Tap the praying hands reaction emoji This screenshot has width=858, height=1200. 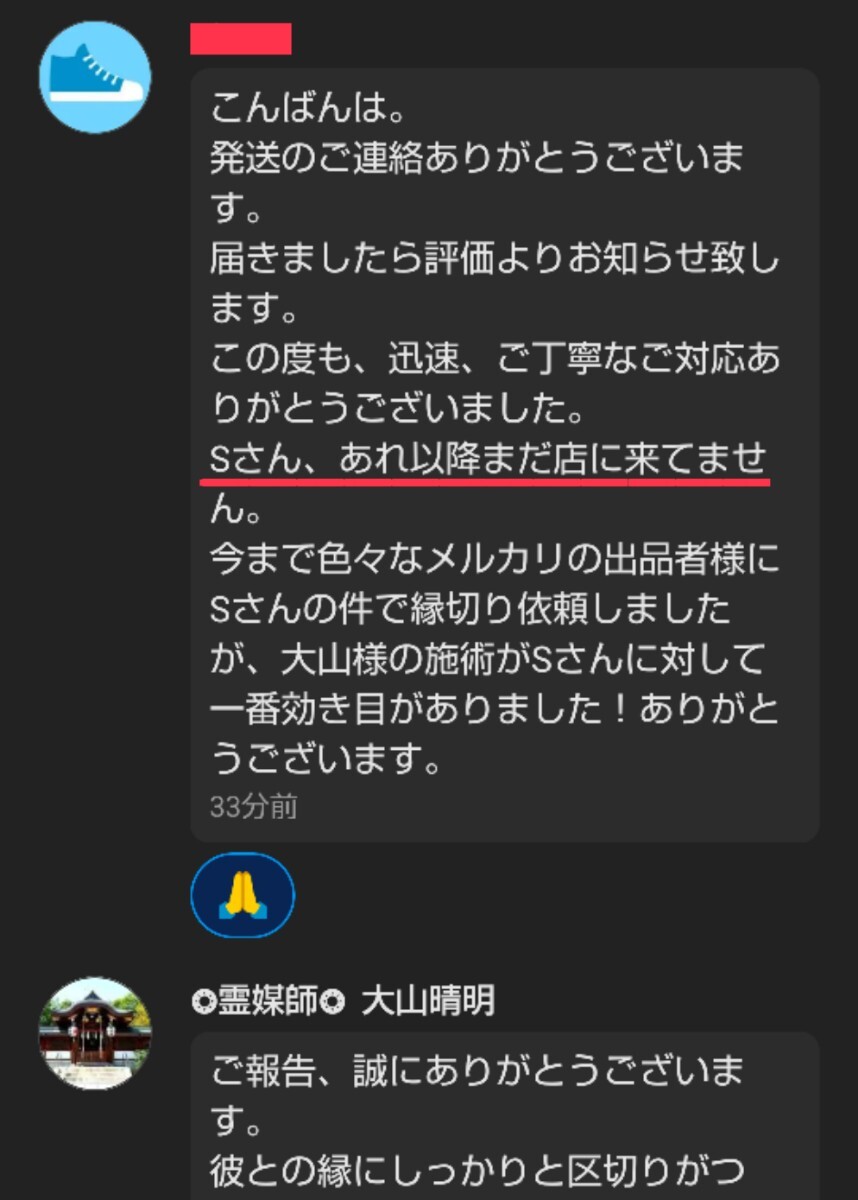tap(242, 895)
